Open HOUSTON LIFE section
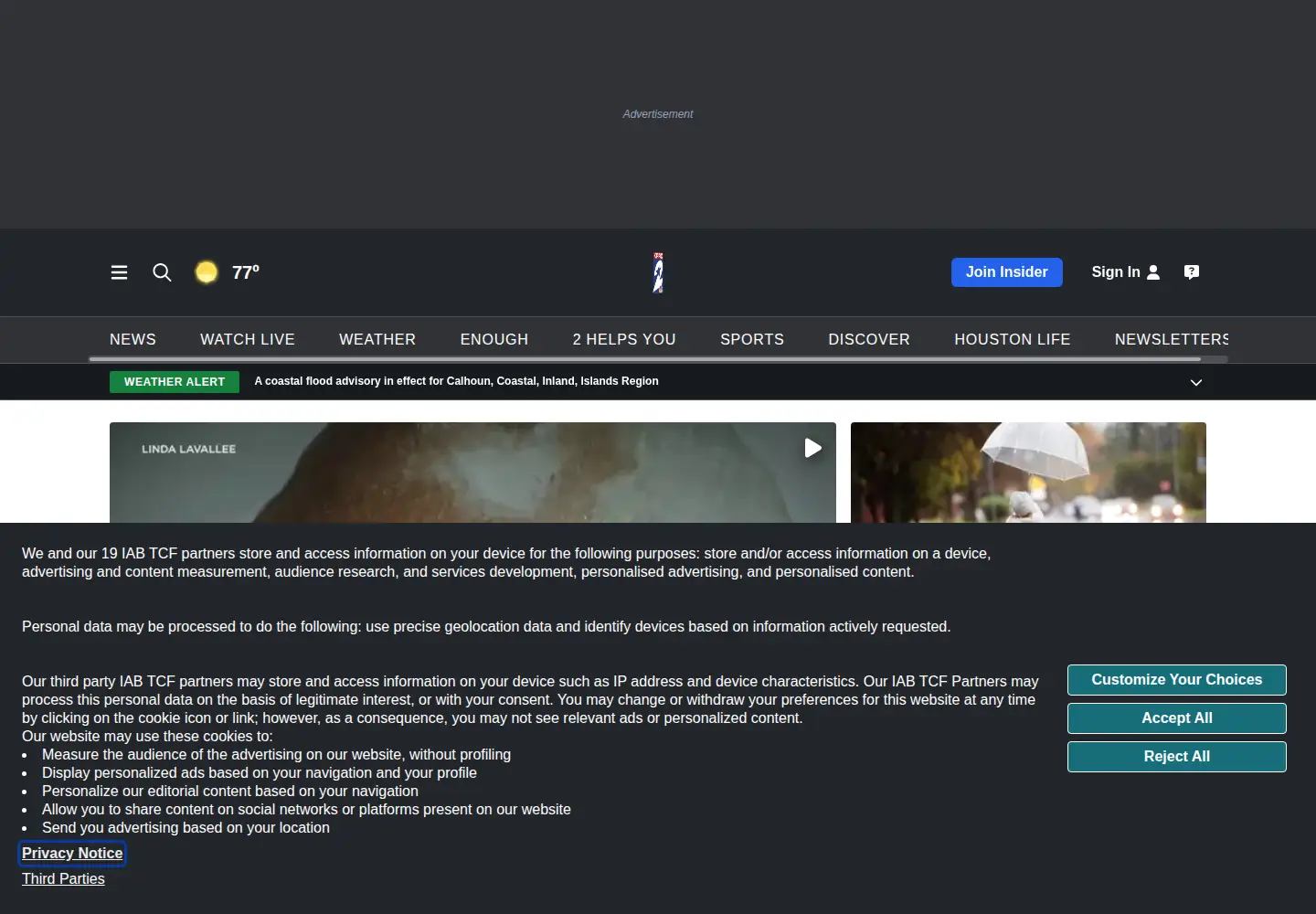Image resolution: width=1316 pixels, height=914 pixels. tap(1013, 339)
